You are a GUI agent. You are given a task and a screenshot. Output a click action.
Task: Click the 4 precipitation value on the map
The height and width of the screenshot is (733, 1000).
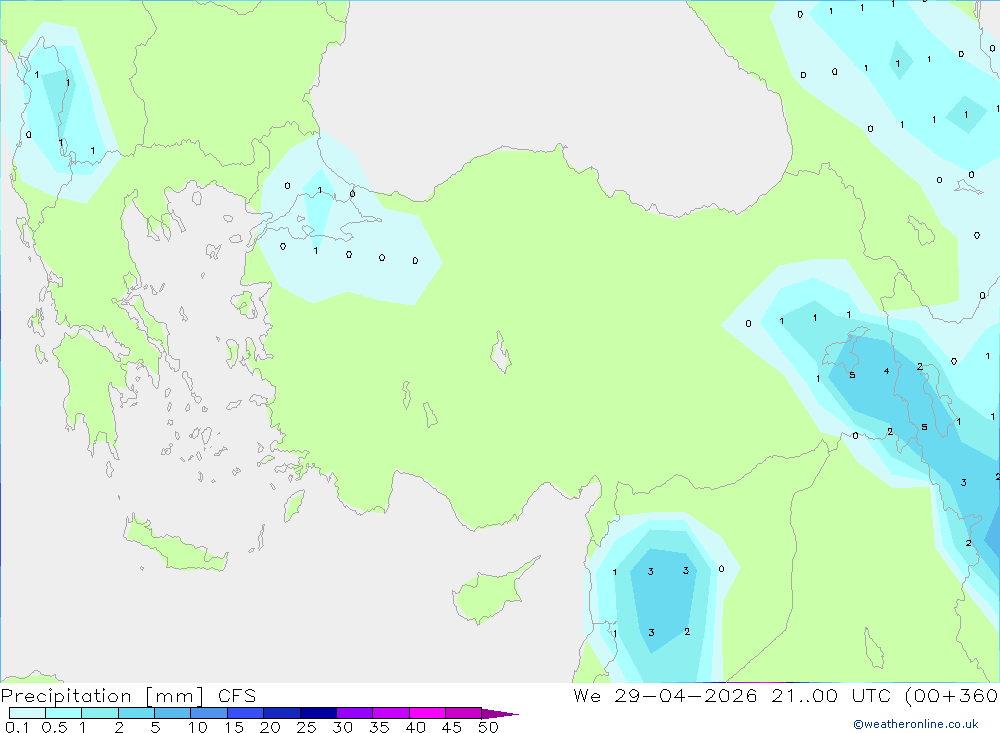(x=886, y=371)
